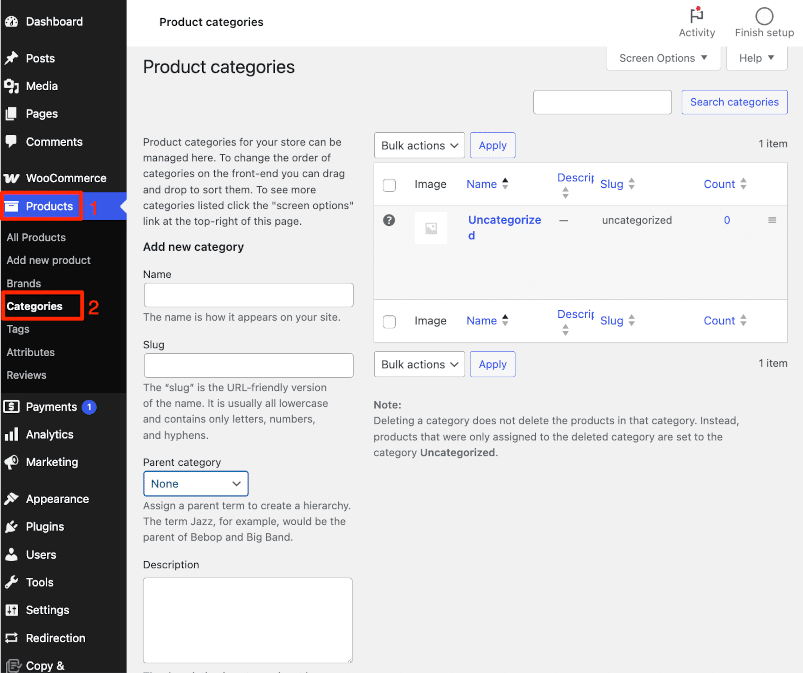Click the Appearance paintbrush icon
803x673 pixels.
pos(11,499)
